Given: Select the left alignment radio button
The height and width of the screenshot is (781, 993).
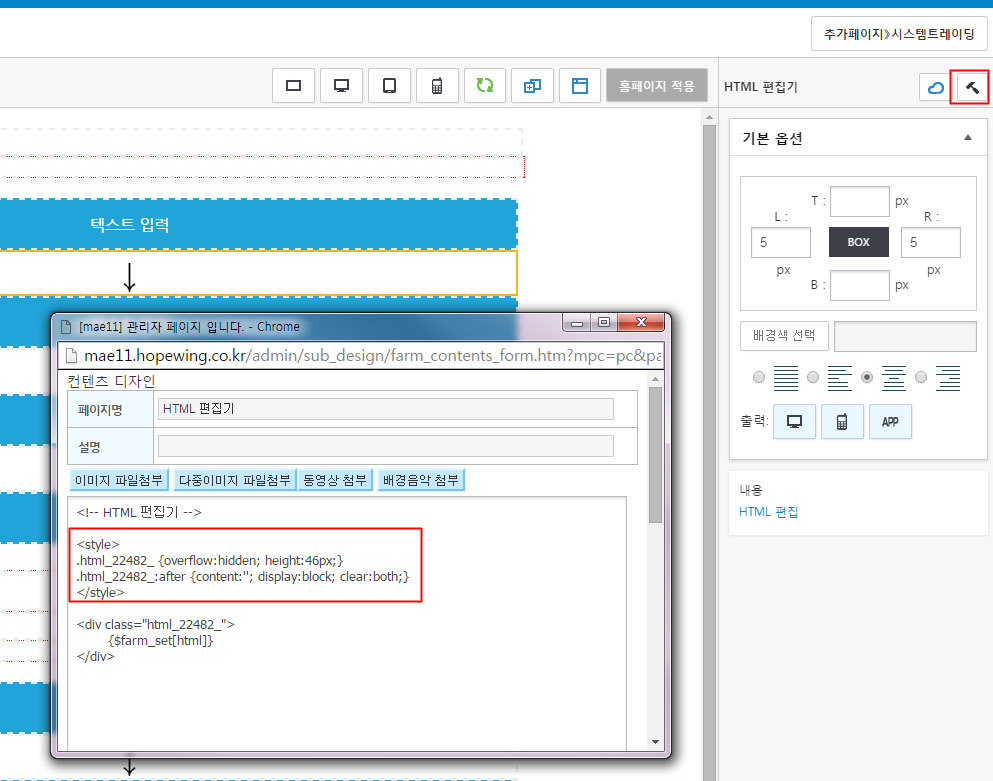Looking at the screenshot, I should [x=813, y=378].
